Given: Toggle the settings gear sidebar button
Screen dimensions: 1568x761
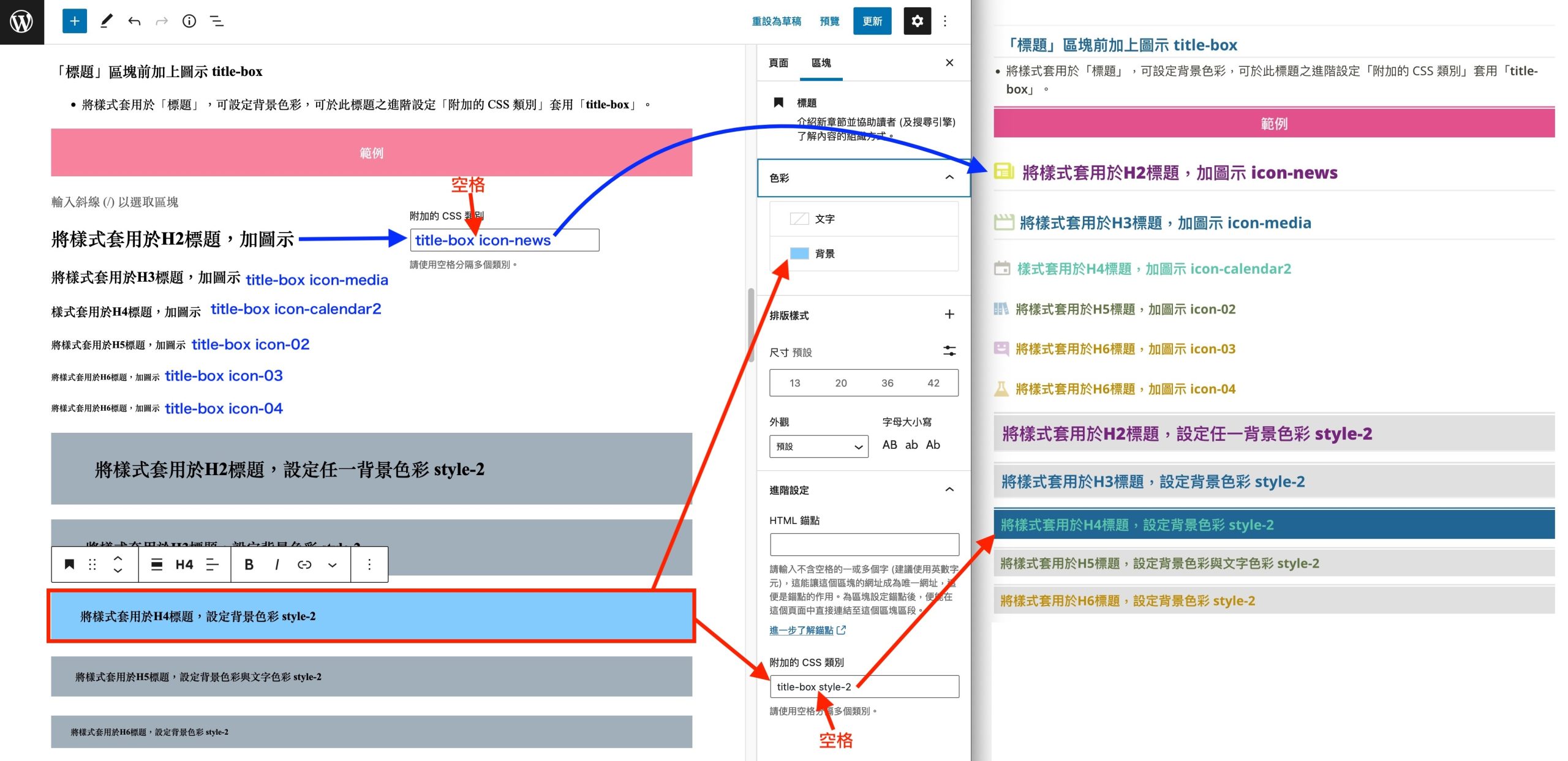Looking at the screenshot, I should click(917, 21).
